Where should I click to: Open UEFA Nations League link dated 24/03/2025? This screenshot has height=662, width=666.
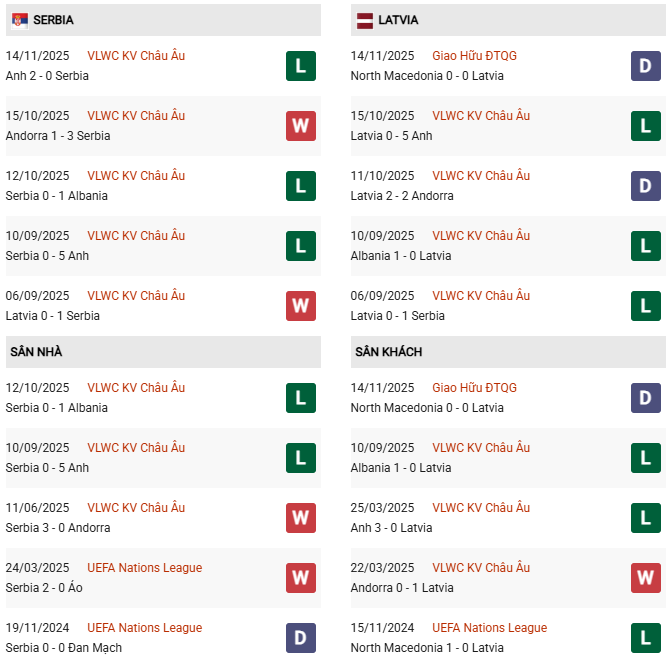point(144,568)
